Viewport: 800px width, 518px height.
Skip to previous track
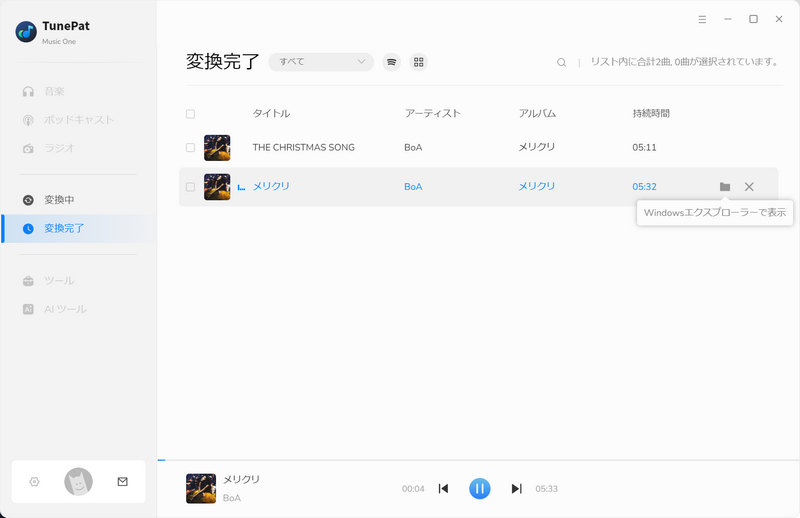[x=443, y=489]
